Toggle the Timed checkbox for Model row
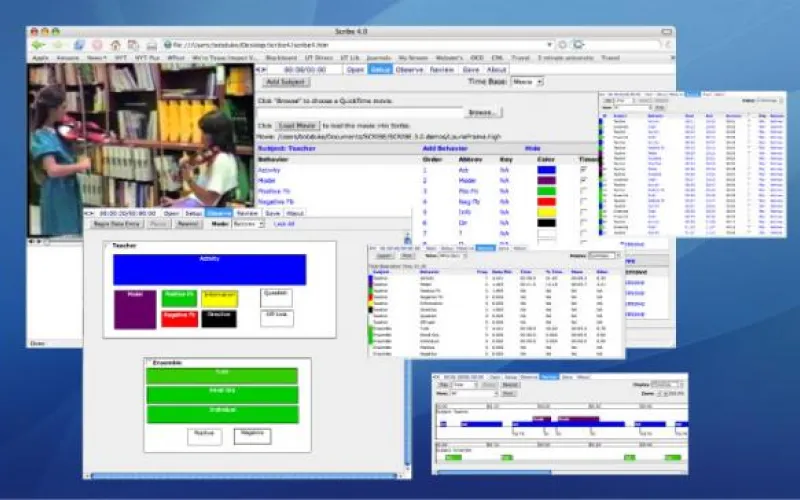This screenshot has width=800, height=500. (x=584, y=181)
